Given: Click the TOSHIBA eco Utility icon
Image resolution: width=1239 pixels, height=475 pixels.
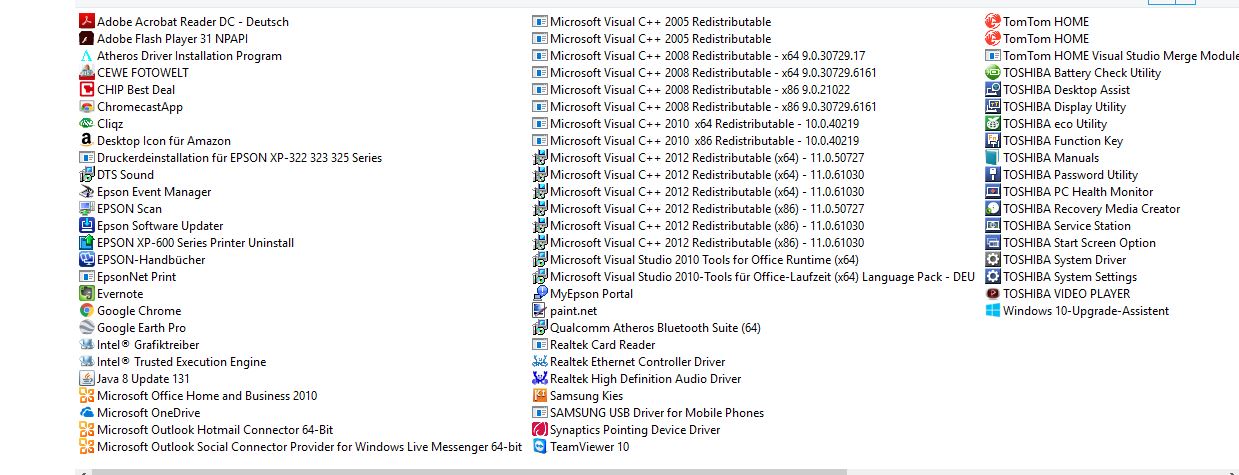Looking at the screenshot, I should tap(993, 123).
